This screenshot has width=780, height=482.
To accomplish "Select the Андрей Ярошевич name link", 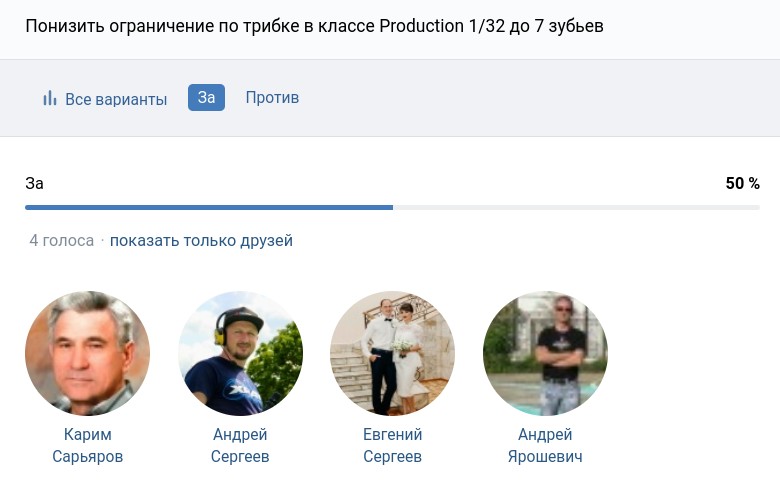I will point(545,445).
